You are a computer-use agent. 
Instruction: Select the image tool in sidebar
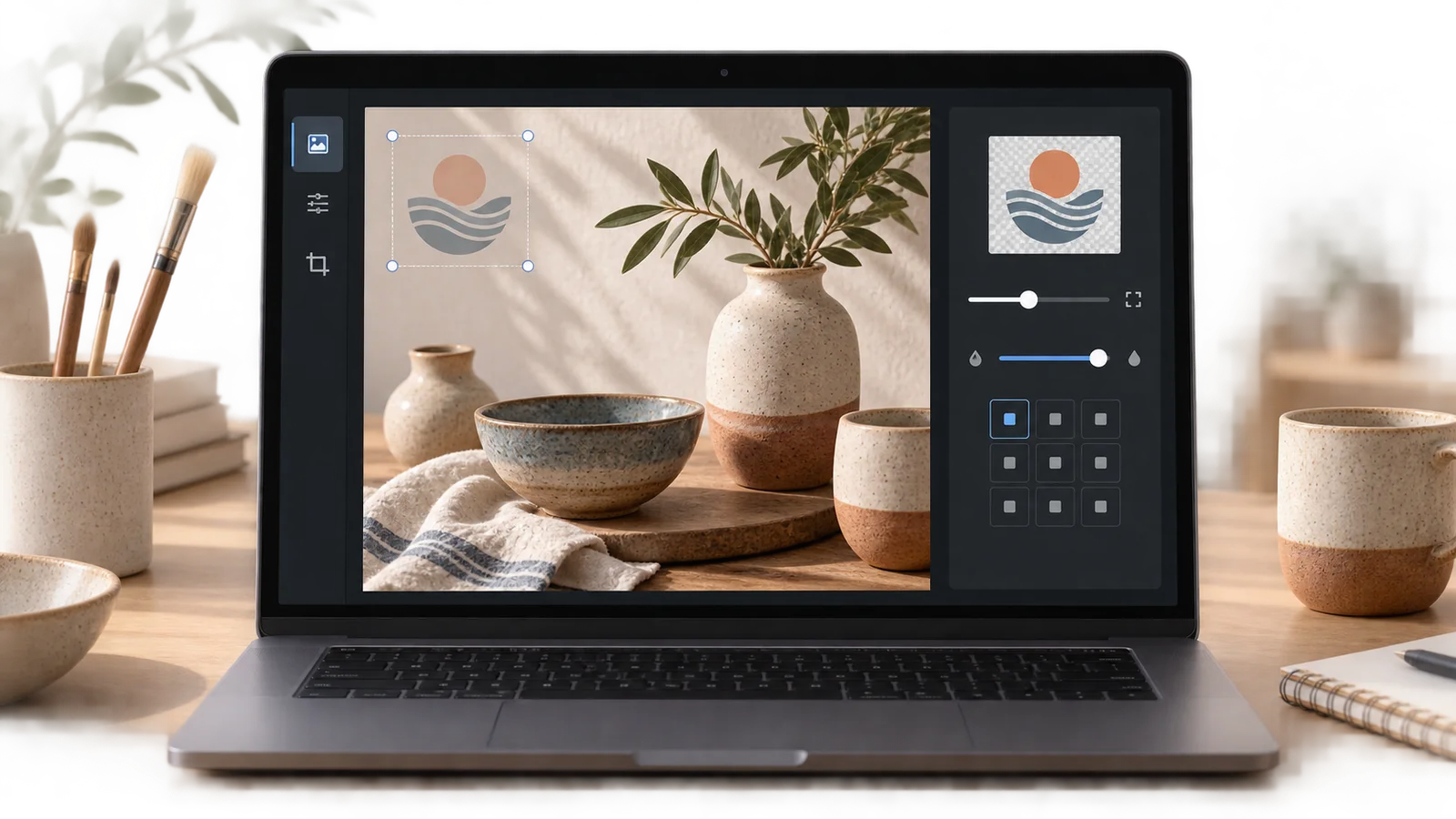coord(318,144)
